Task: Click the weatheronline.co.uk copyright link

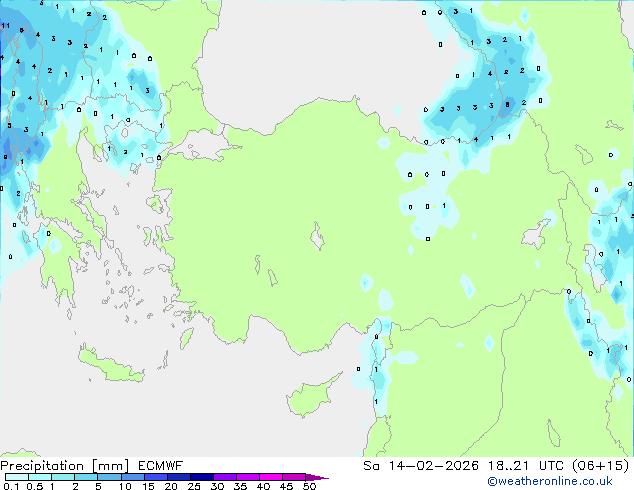Action: click(x=550, y=481)
